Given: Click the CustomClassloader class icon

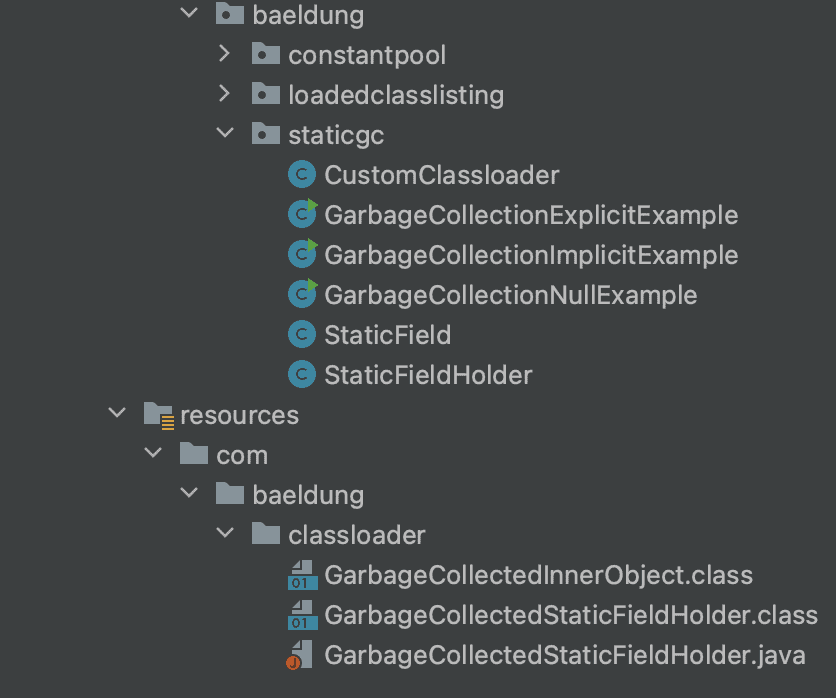Looking at the screenshot, I should [x=302, y=175].
